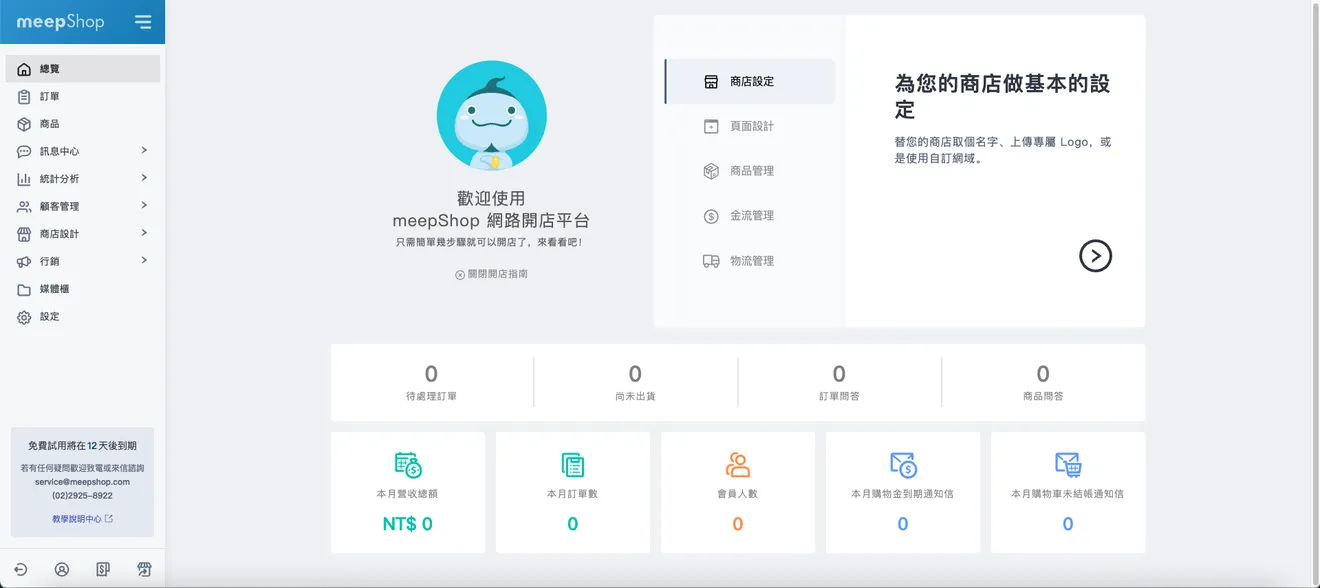
Task: Expand 統計分析 with its chevron
Action: point(144,178)
